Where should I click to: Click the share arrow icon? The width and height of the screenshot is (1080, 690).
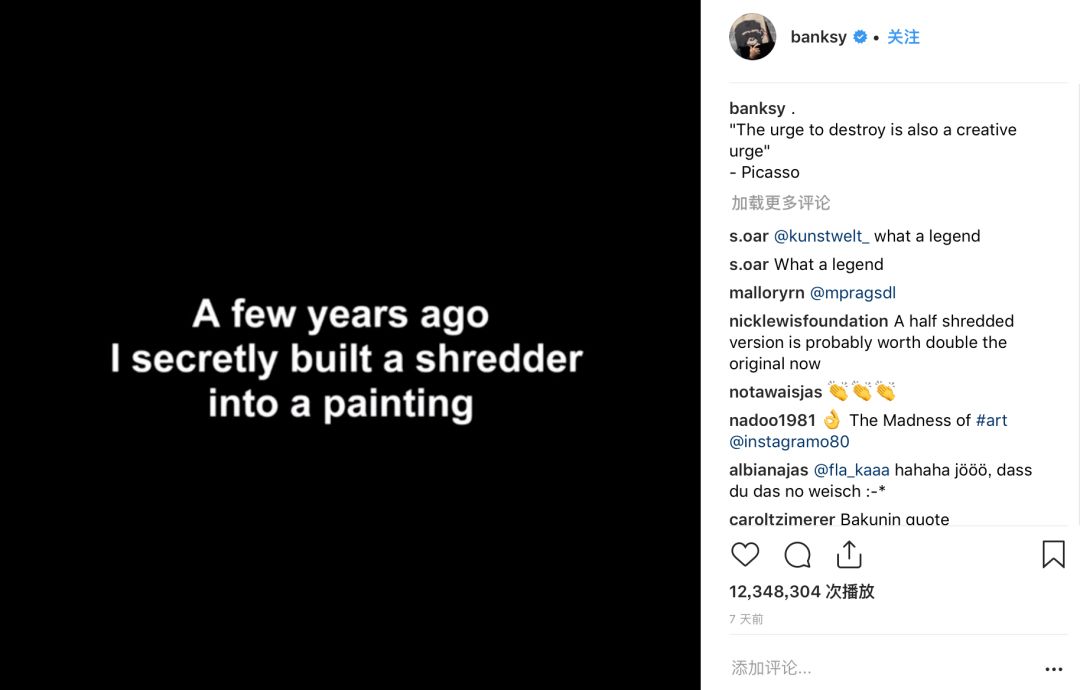[x=849, y=554]
